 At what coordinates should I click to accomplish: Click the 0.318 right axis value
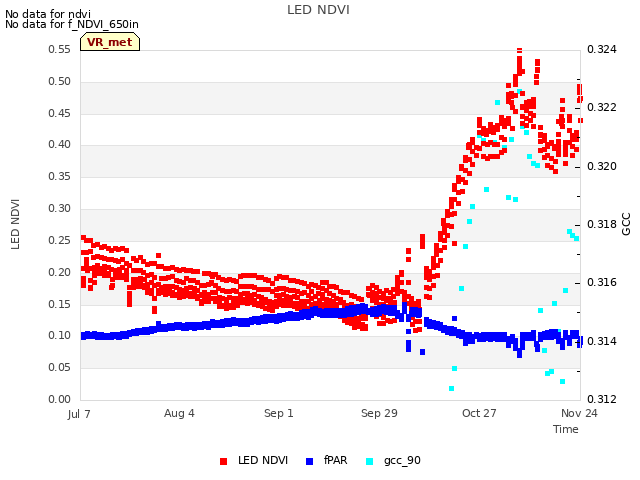[602, 224]
